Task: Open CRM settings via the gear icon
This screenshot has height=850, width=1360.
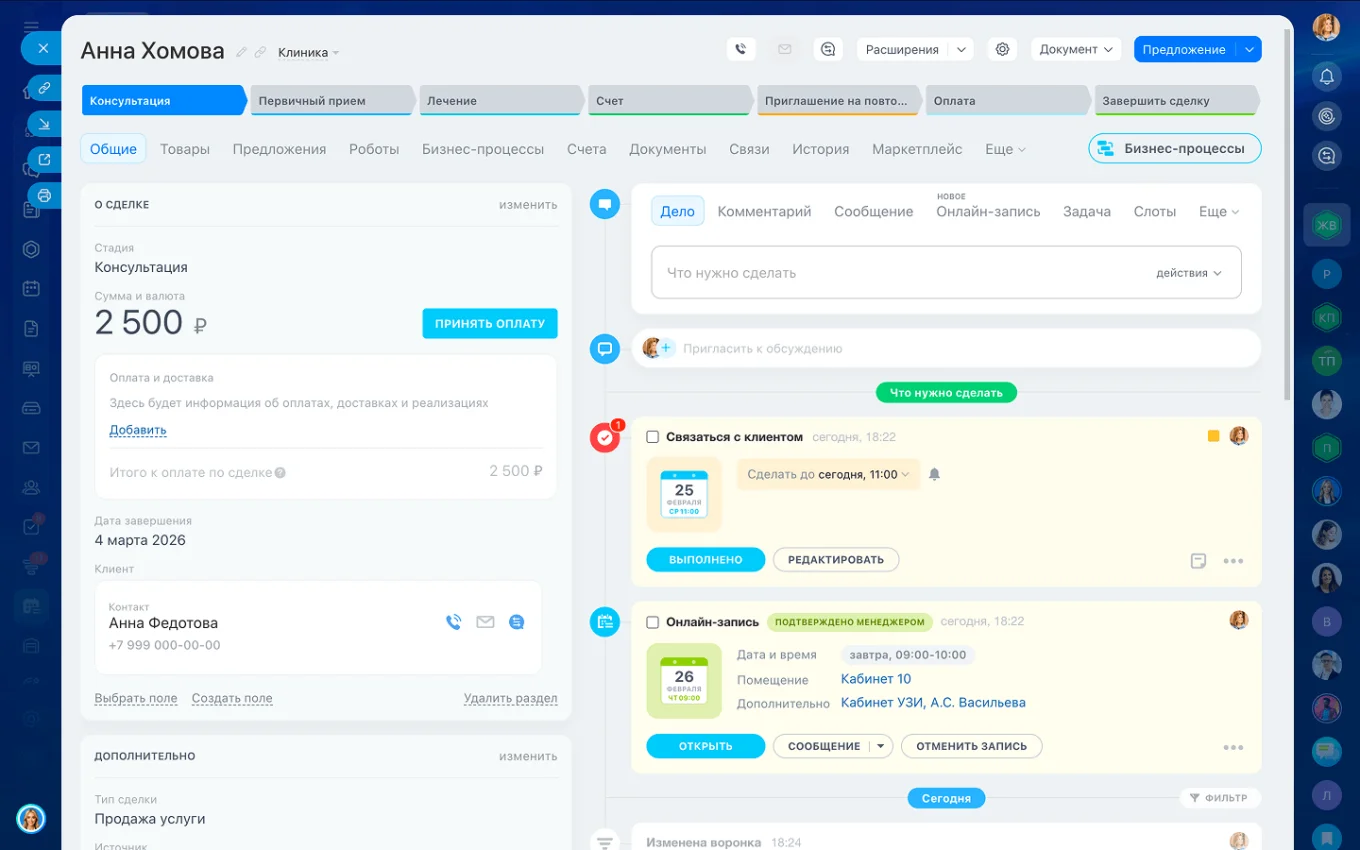Action: point(1002,48)
